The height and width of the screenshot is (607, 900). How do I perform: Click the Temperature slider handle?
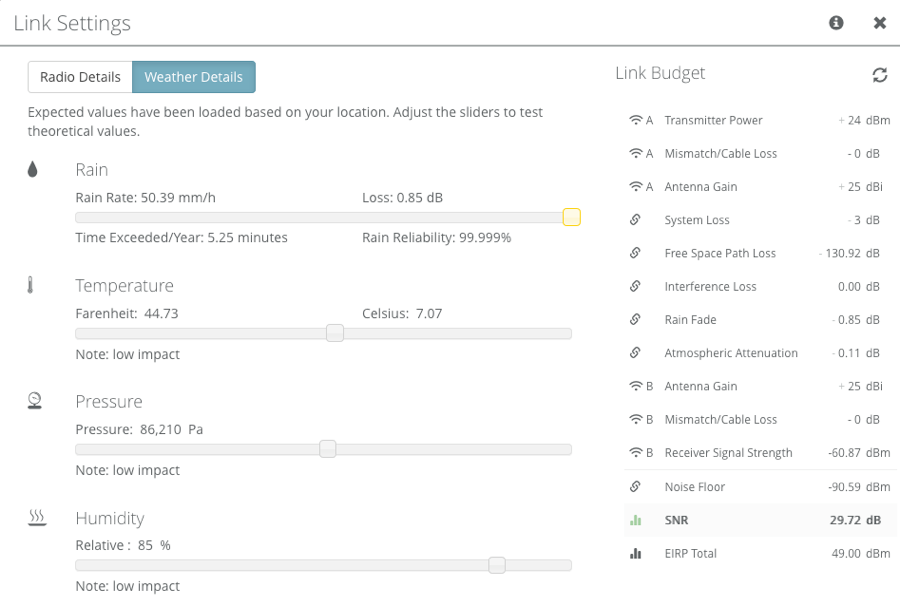[335, 333]
